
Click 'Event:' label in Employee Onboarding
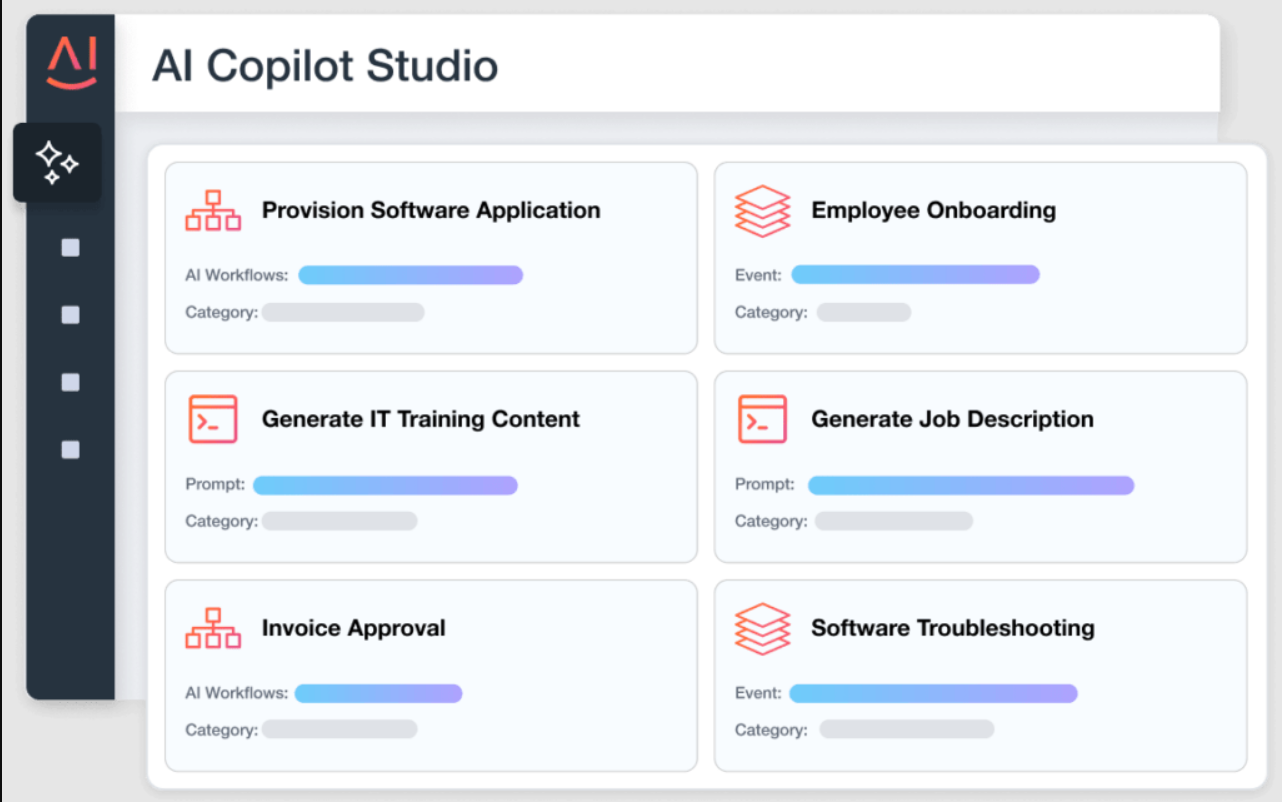(x=758, y=275)
